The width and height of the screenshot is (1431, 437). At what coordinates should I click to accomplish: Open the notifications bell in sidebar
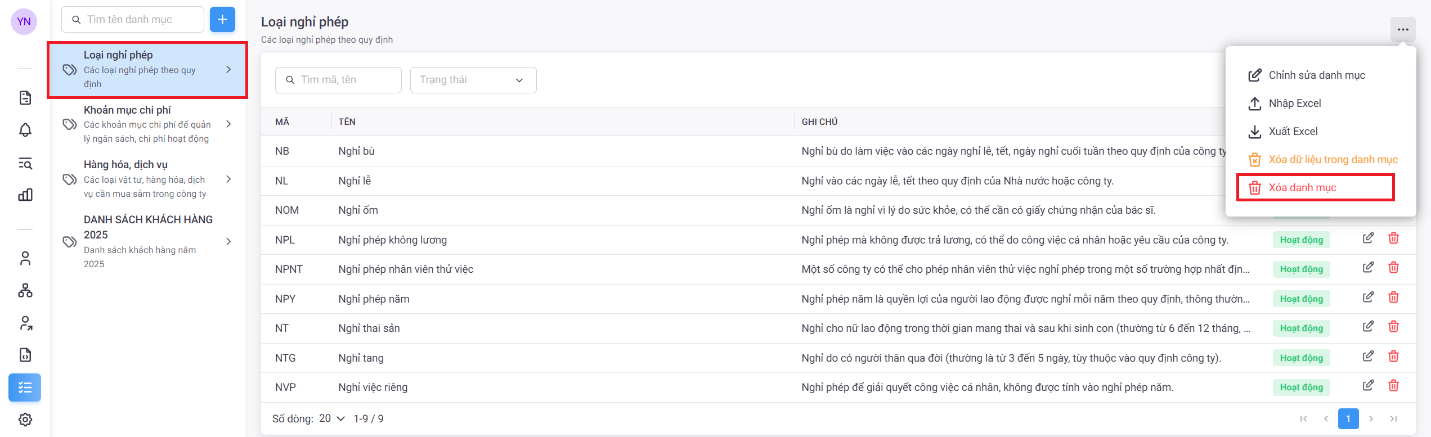pyautogui.click(x=25, y=130)
